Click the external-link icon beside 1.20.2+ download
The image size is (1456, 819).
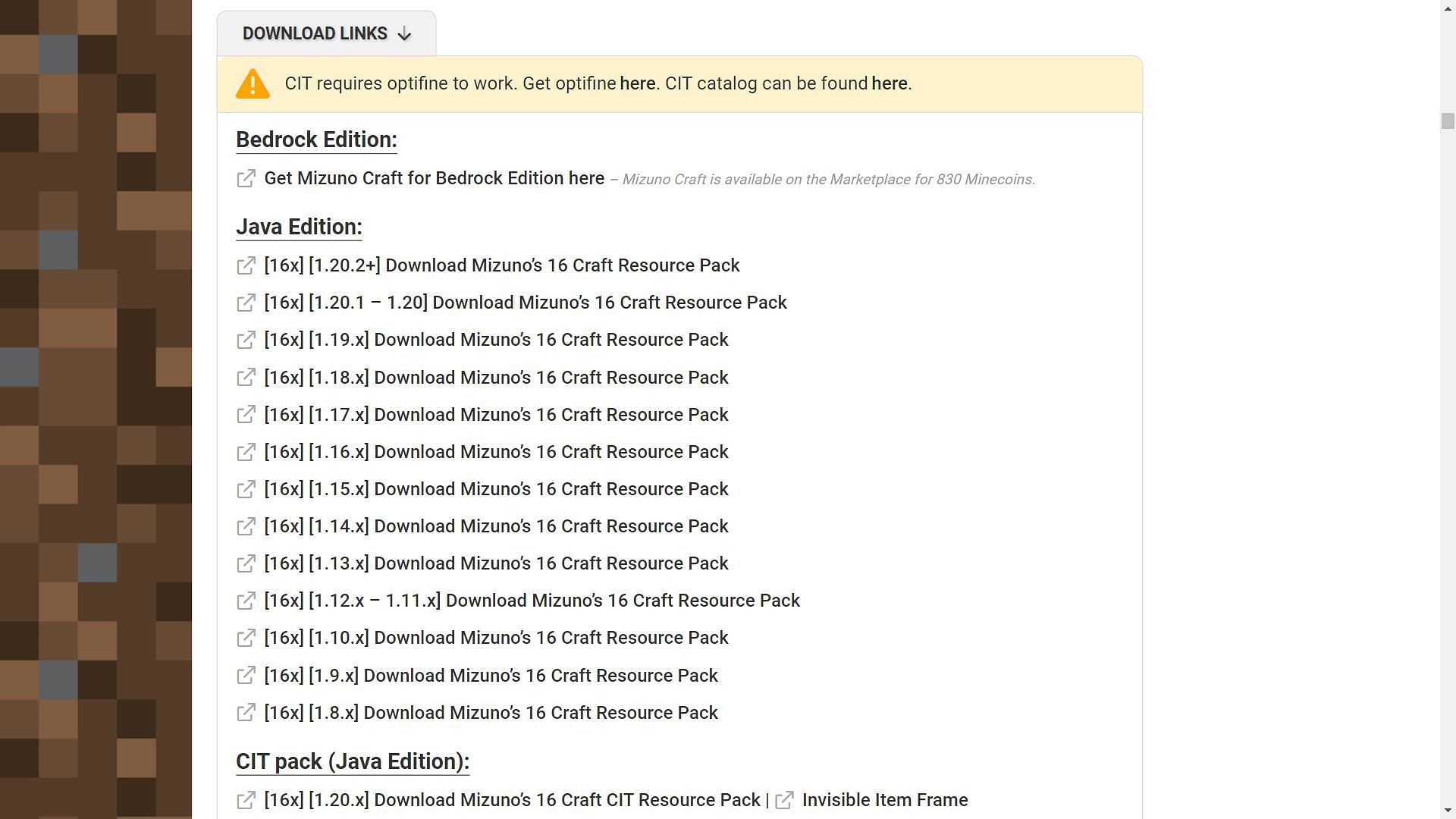[246, 265]
